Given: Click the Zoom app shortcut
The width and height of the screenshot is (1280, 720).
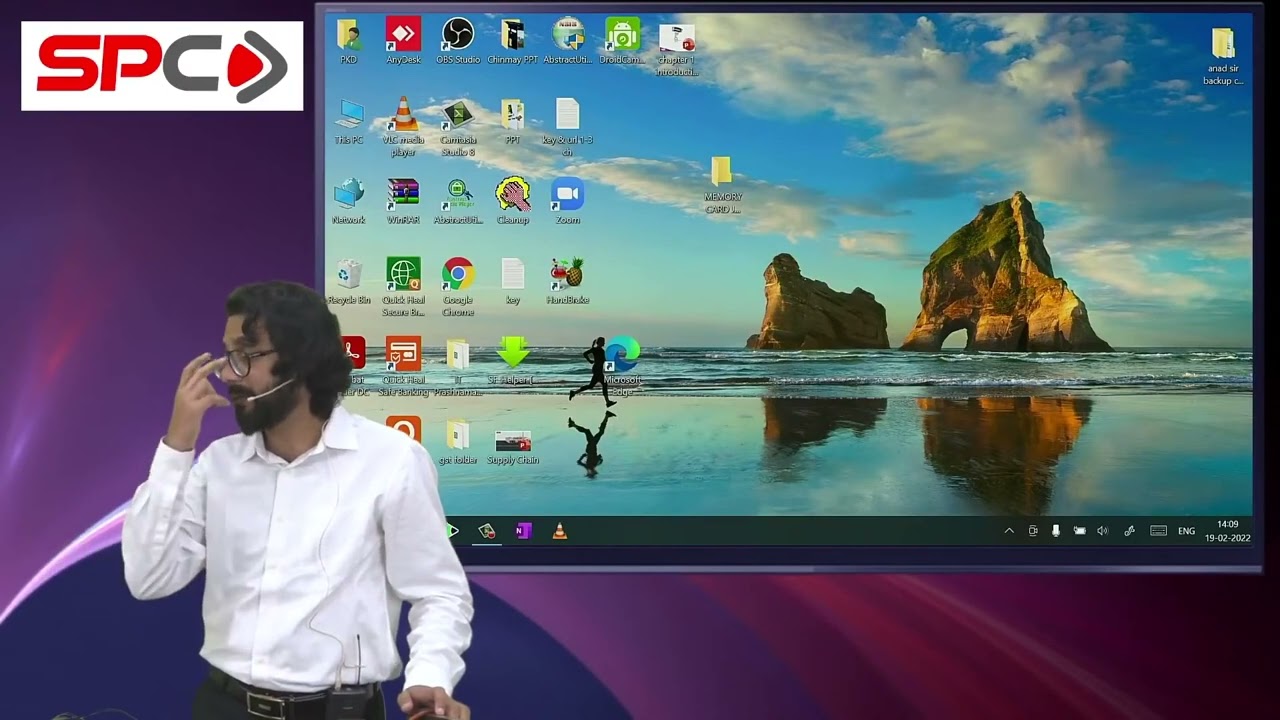Looking at the screenshot, I should tap(567, 201).
